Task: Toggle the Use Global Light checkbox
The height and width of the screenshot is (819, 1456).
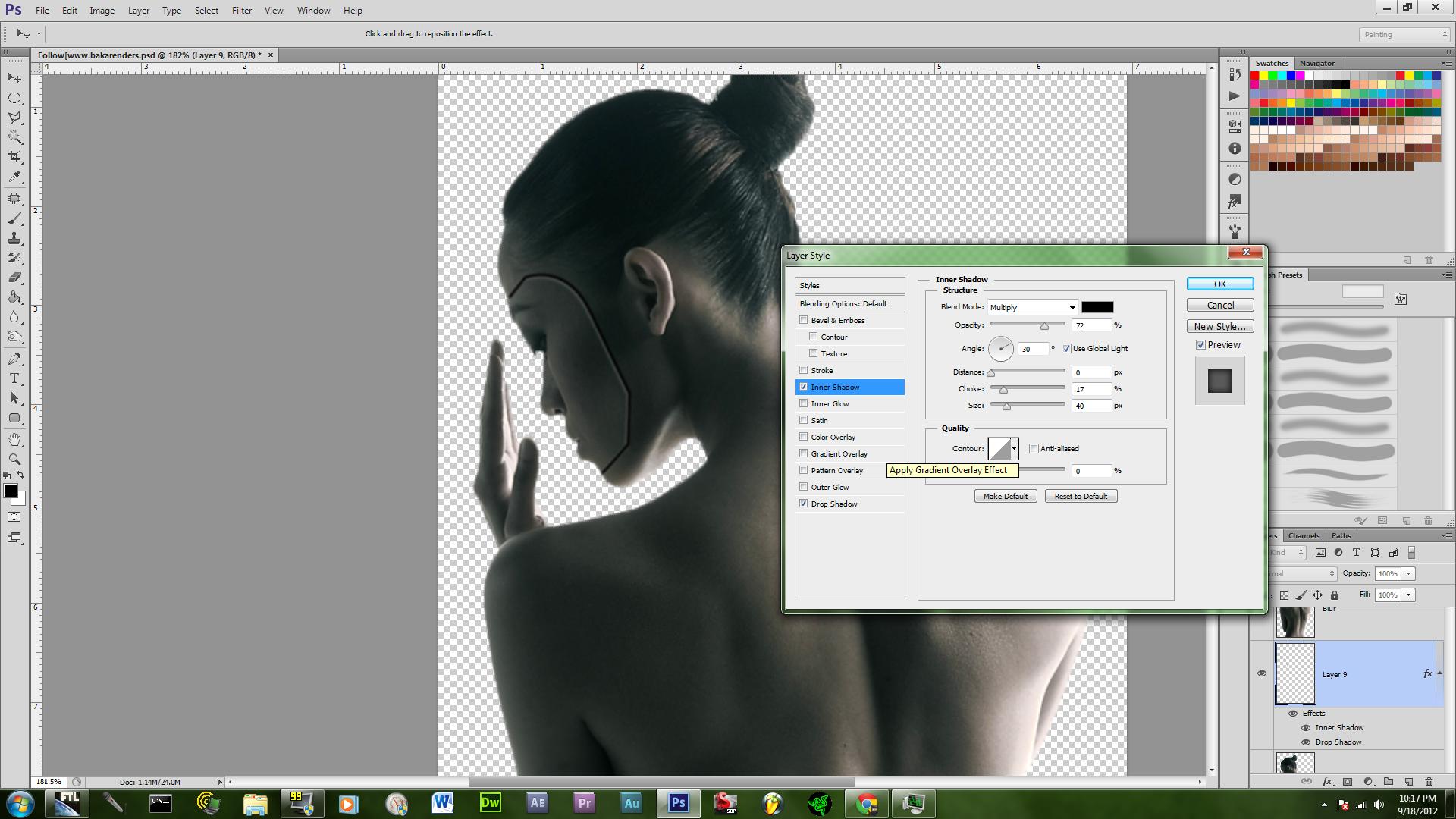Action: [x=1066, y=349]
